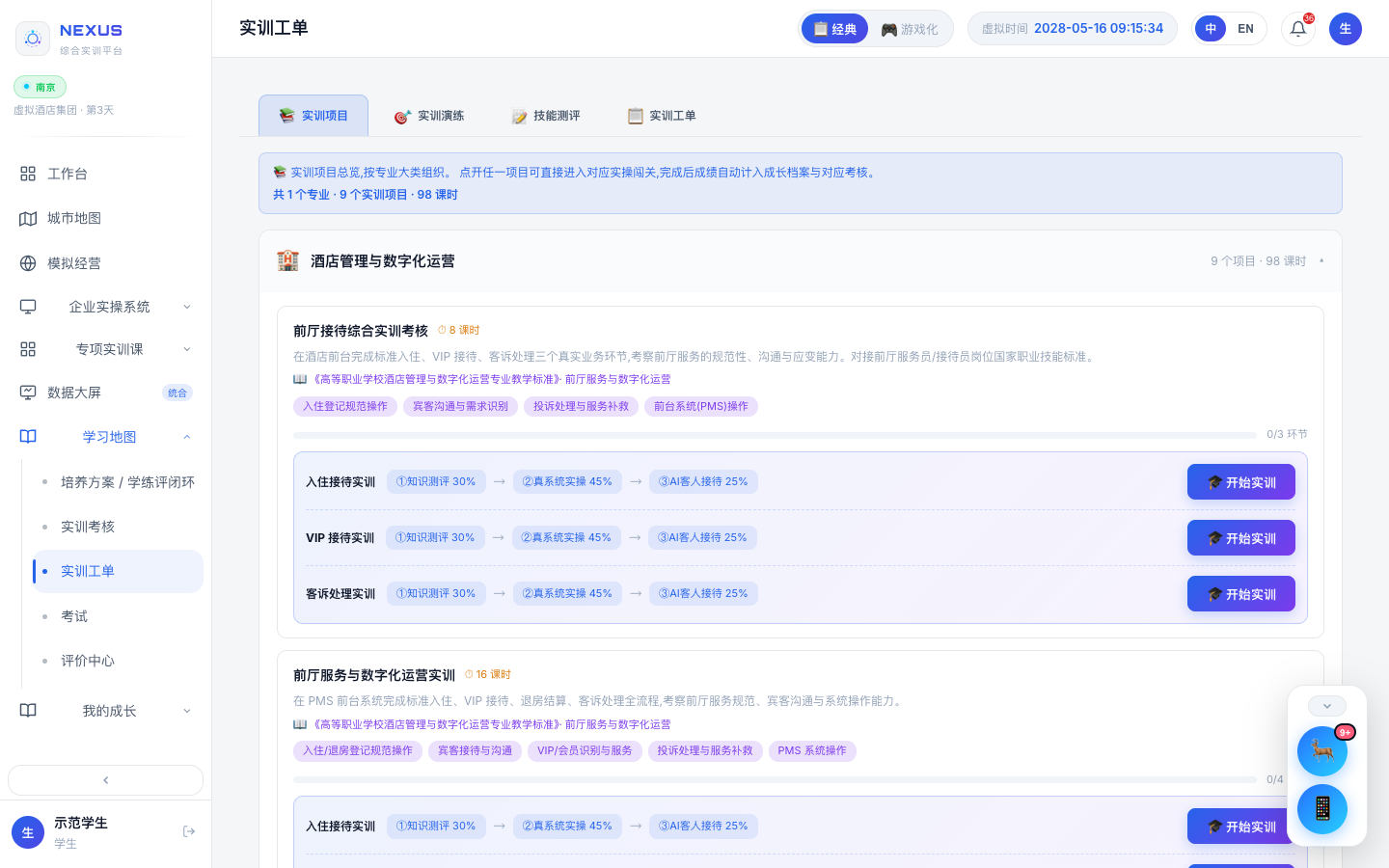Click the logout icon beside 示范学生
The height and width of the screenshot is (868, 1389).
point(189,831)
